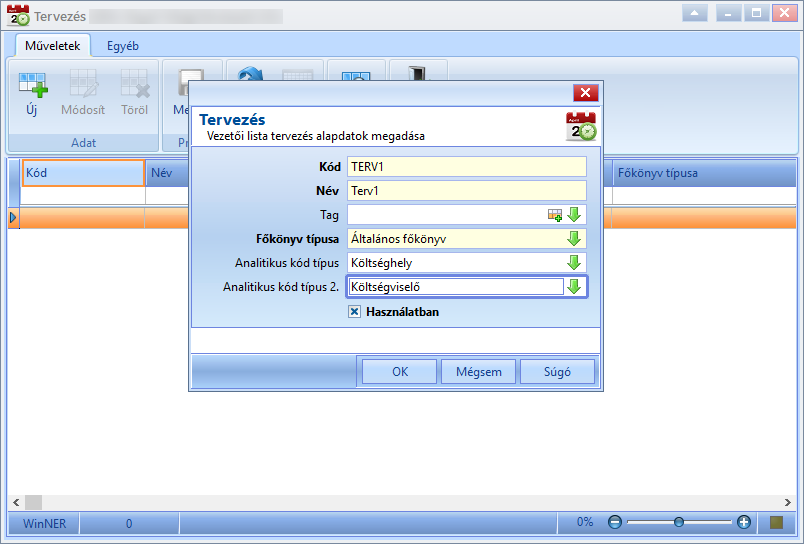This screenshot has height=544, width=804.
Task: Collapse ribbon with the up arrow button
Action: click(x=695, y=13)
